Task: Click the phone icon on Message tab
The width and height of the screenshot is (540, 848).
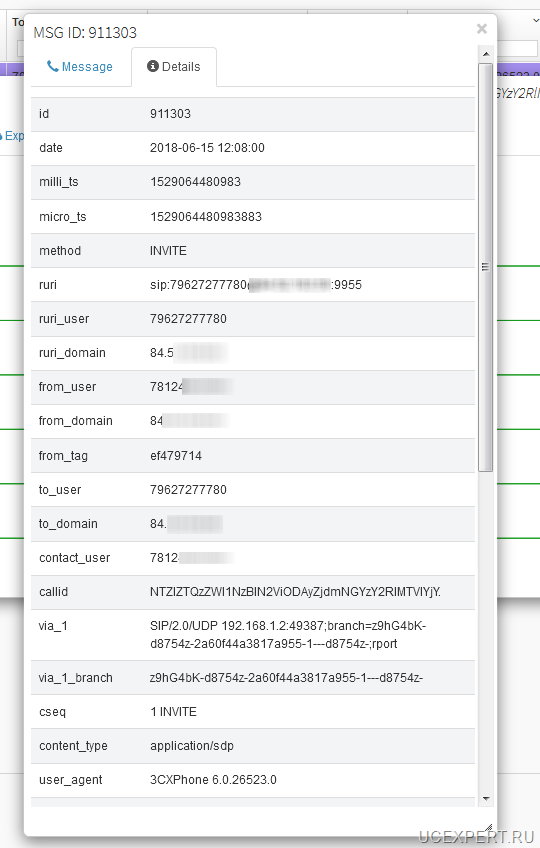Action: pos(52,67)
